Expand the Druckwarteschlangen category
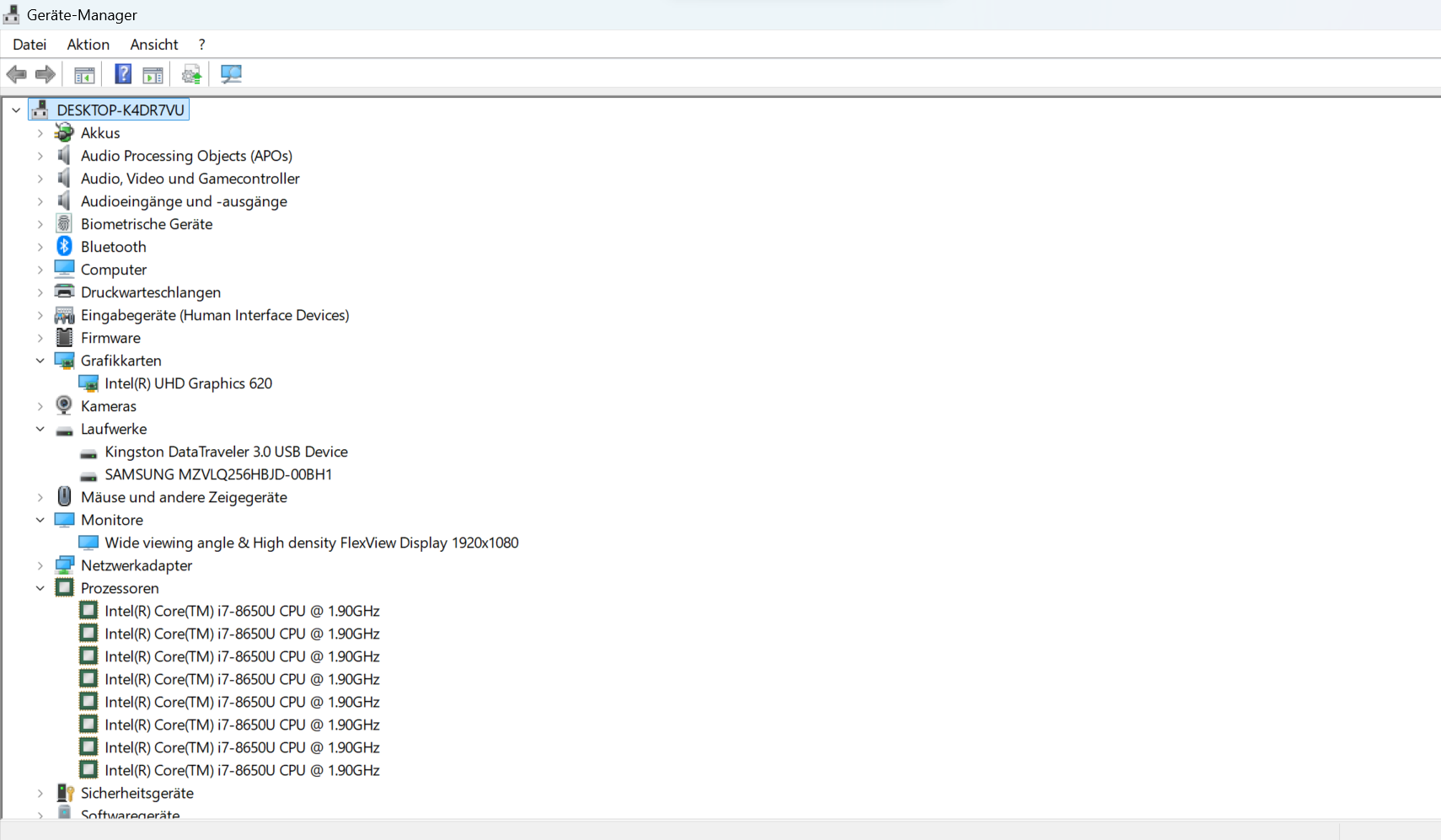The height and width of the screenshot is (840, 1441). click(x=40, y=292)
